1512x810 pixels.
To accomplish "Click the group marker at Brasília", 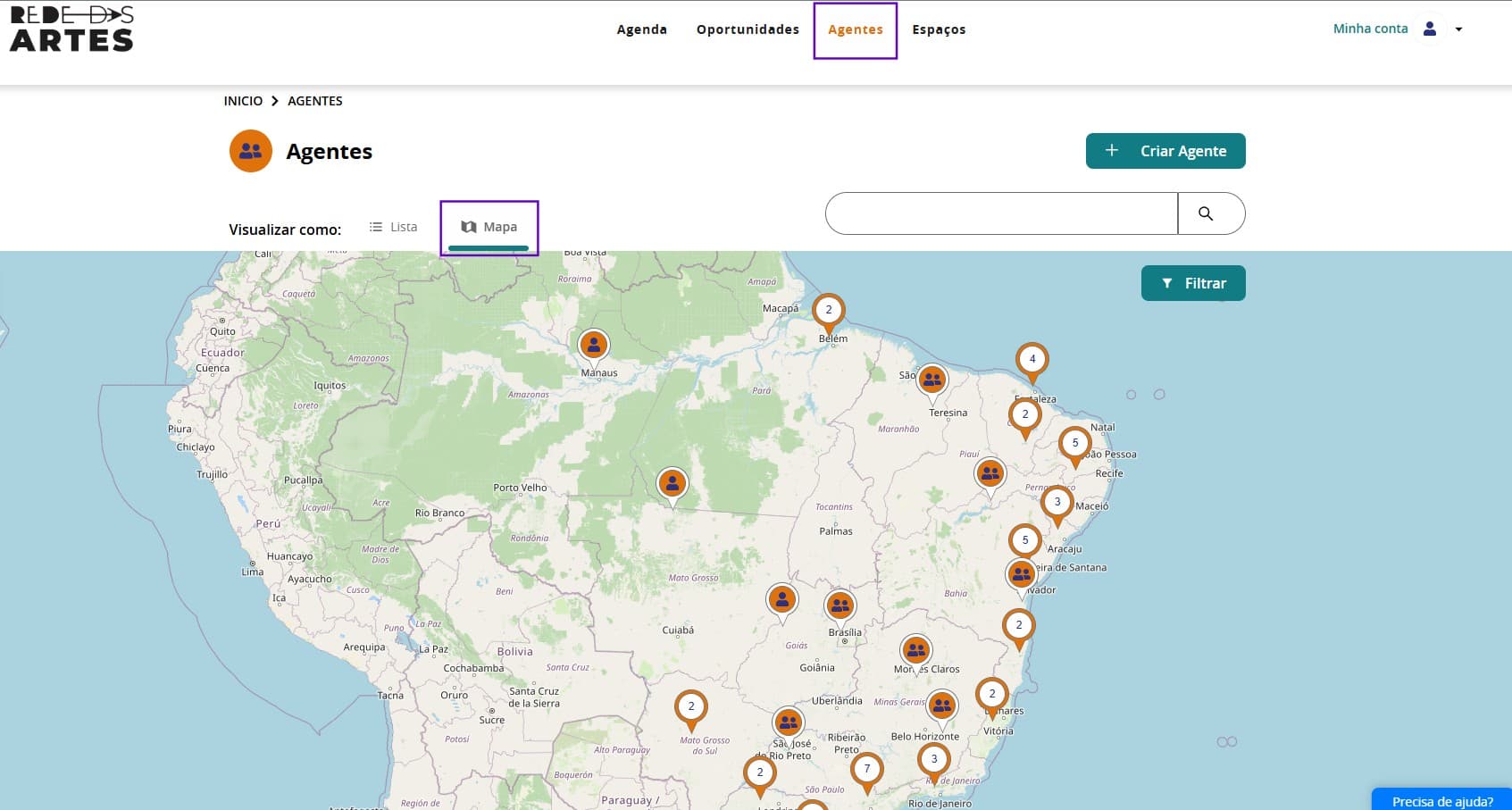I will tap(840, 606).
